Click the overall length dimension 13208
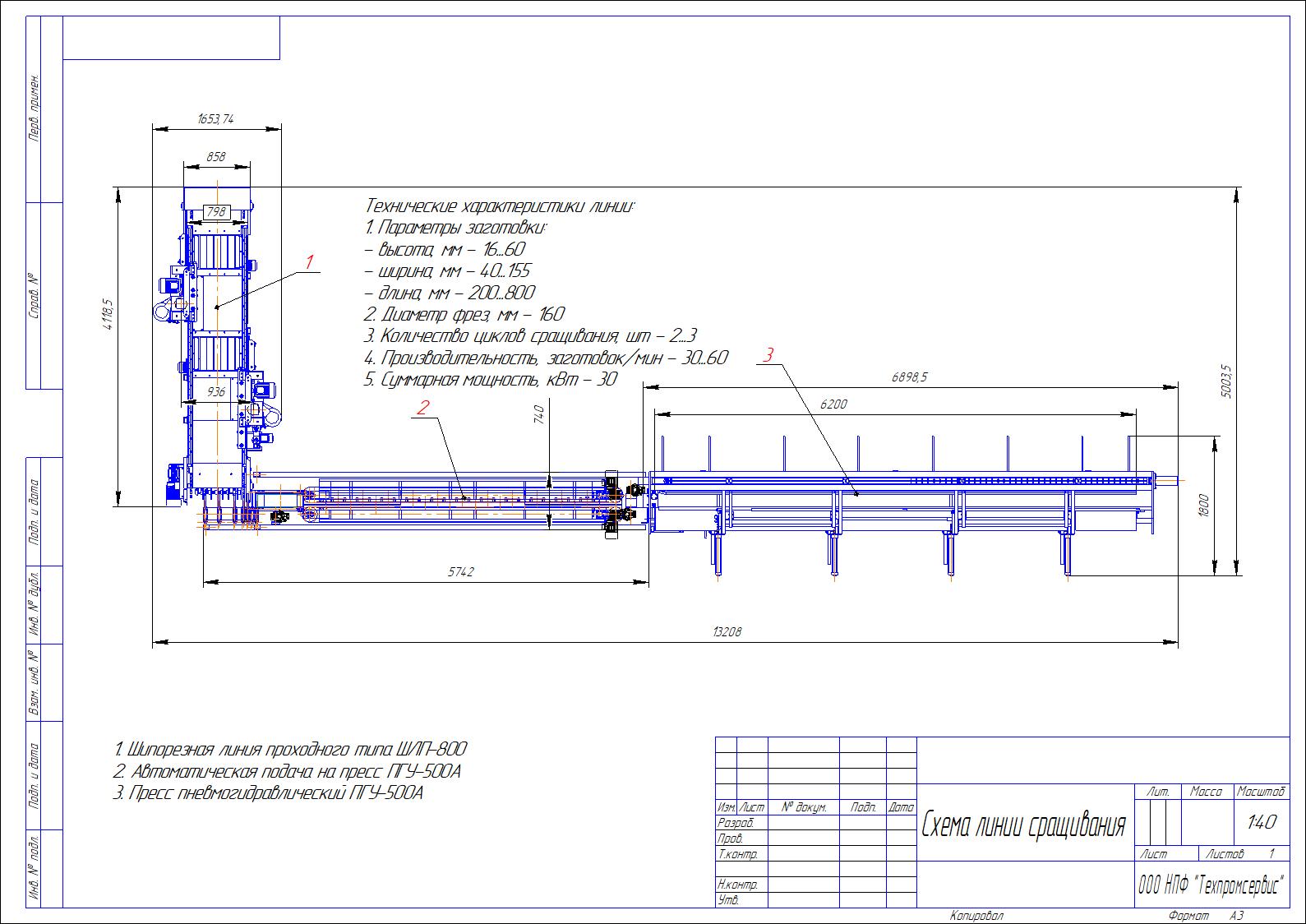 point(727,632)
